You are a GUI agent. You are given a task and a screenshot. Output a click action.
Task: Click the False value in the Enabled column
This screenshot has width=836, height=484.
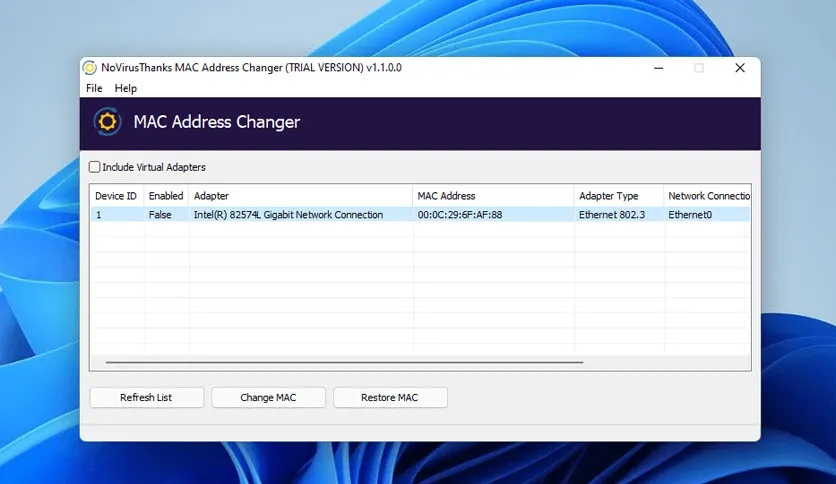(160, 215)
